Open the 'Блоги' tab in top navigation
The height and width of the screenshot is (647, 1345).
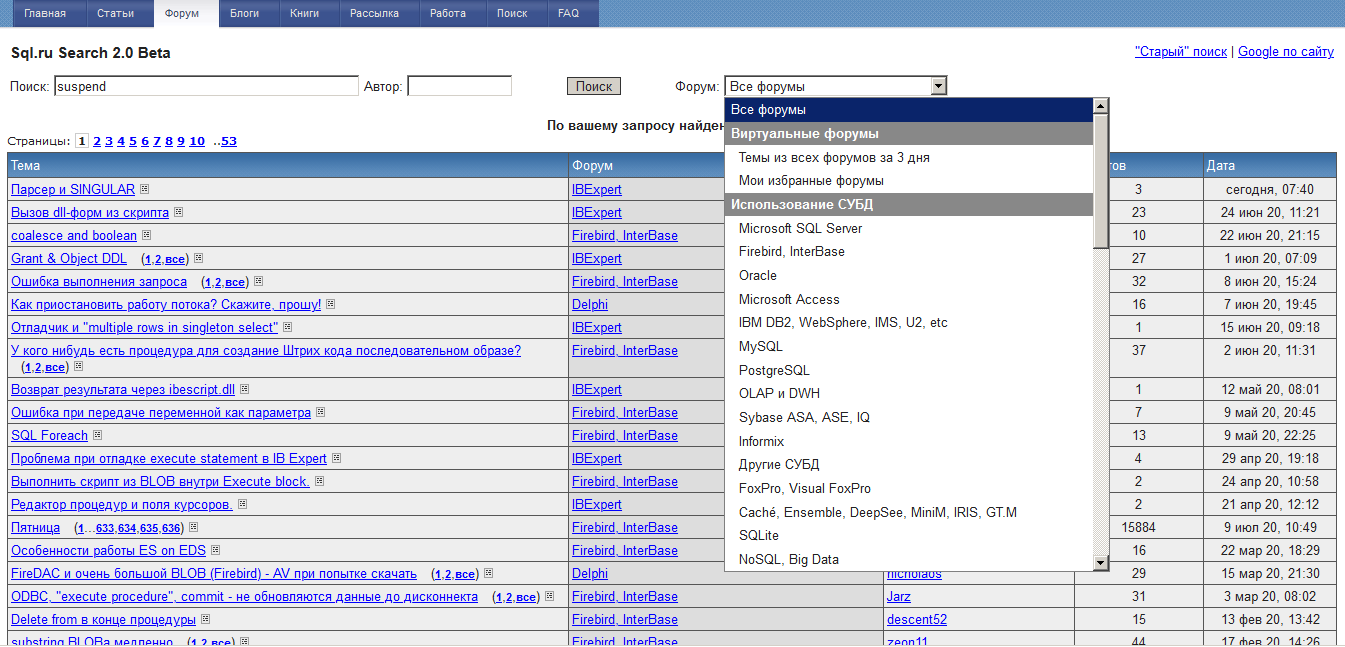point(244,14)
